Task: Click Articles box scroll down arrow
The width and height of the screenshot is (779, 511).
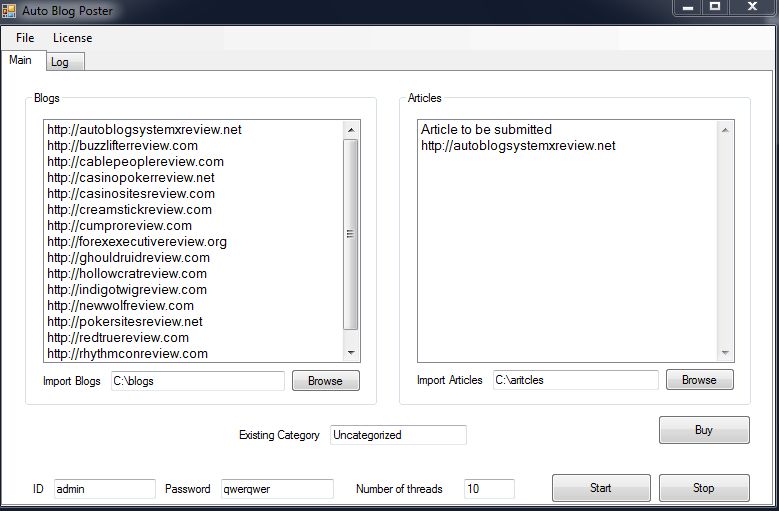Action: click(725, 353)
